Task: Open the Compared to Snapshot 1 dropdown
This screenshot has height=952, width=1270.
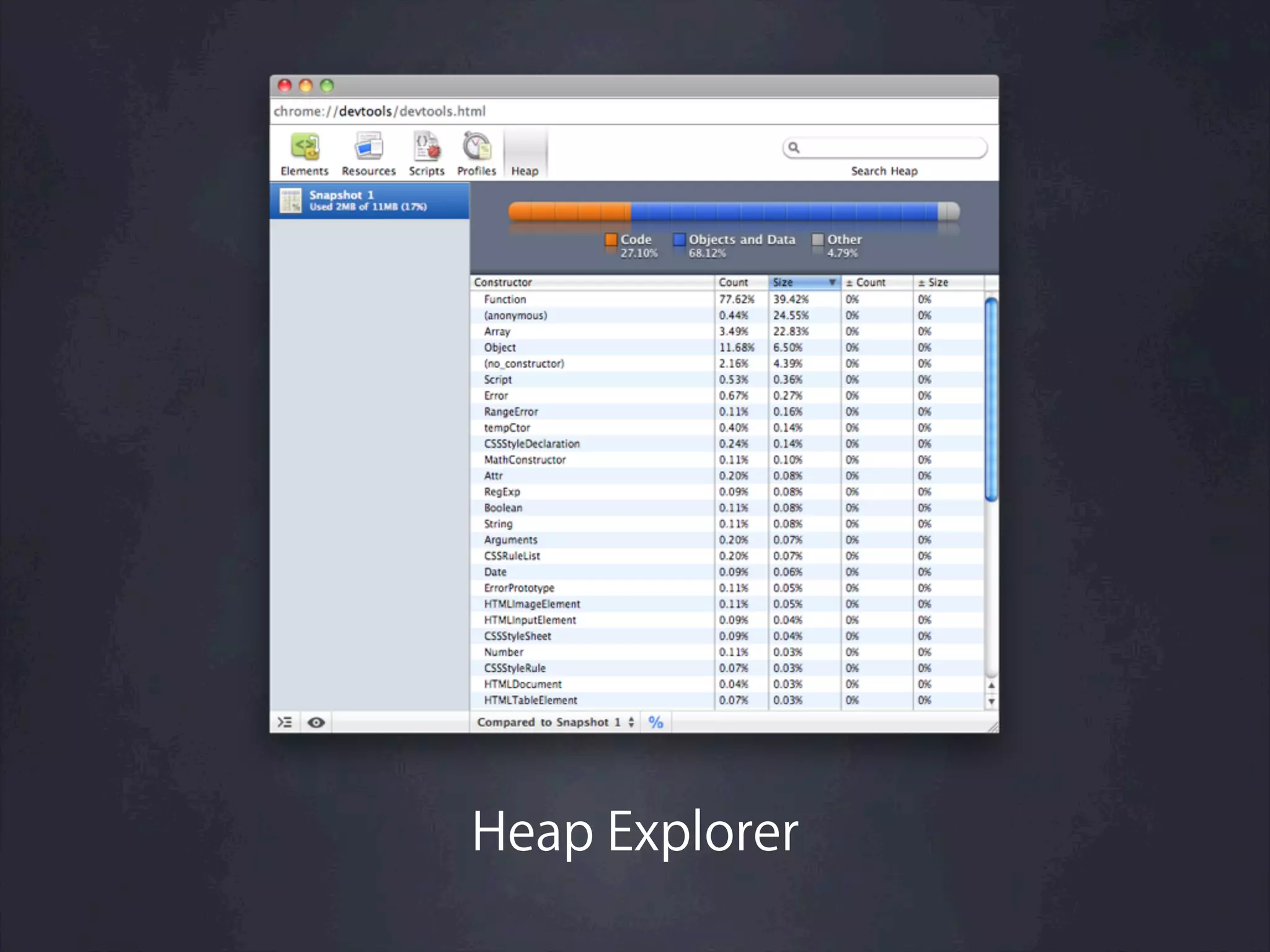Action: coord(555,722)
